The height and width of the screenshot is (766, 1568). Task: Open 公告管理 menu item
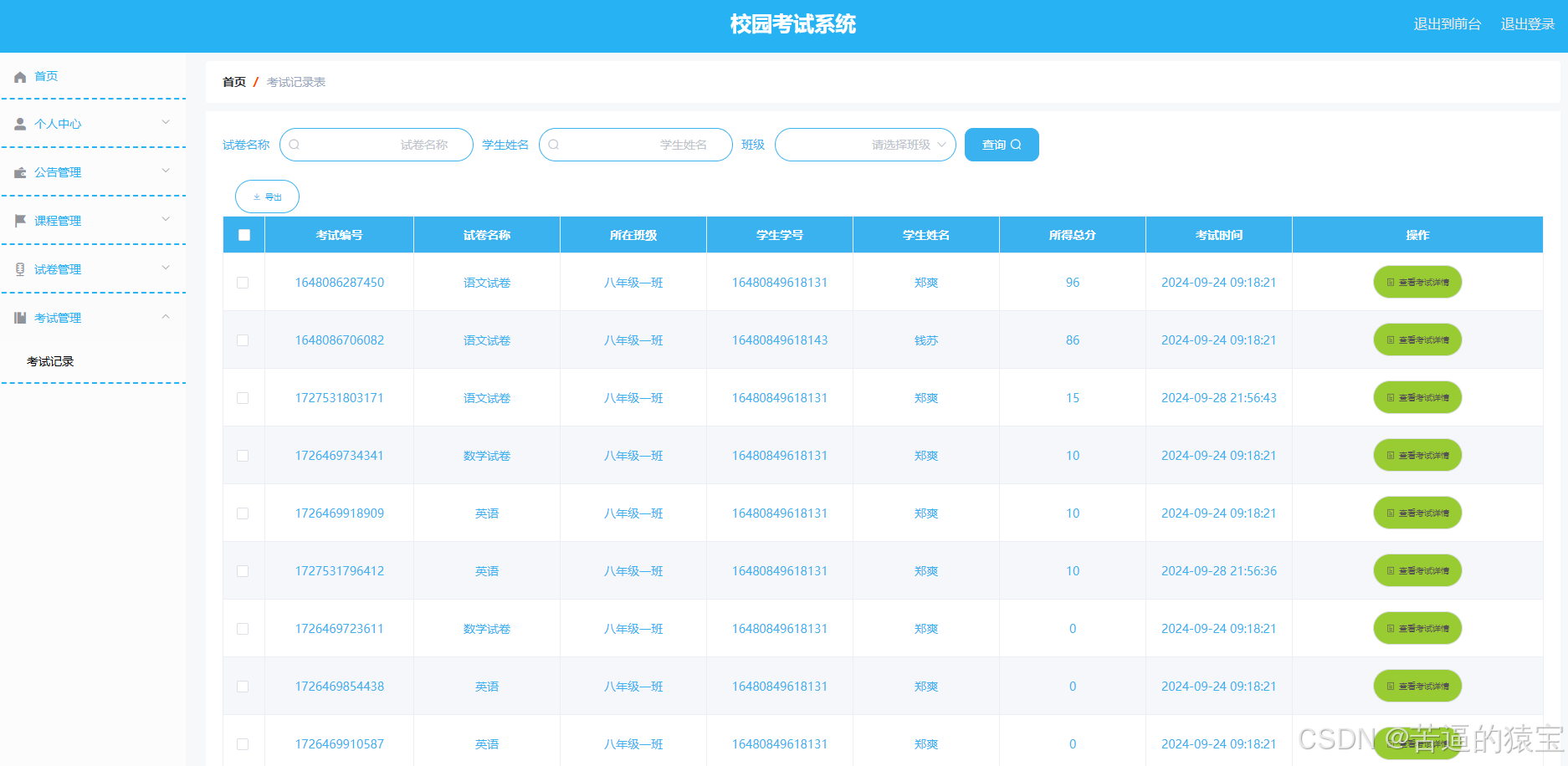pyautogui.click(x=58, y=172)
